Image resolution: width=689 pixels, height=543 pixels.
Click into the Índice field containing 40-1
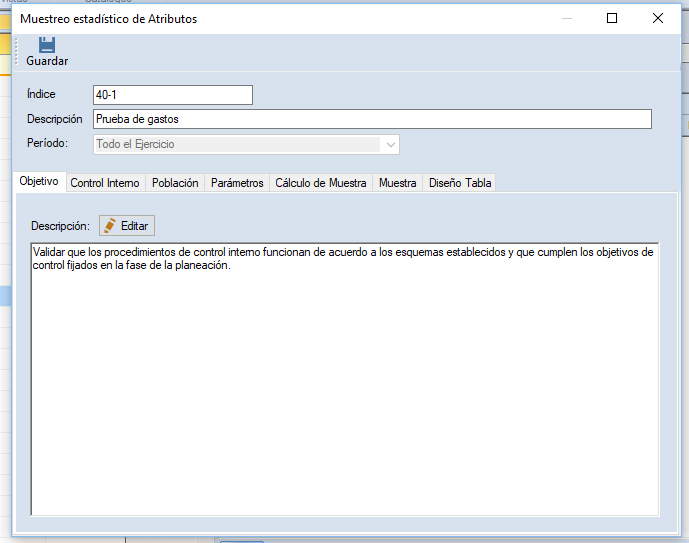point(171,95)
